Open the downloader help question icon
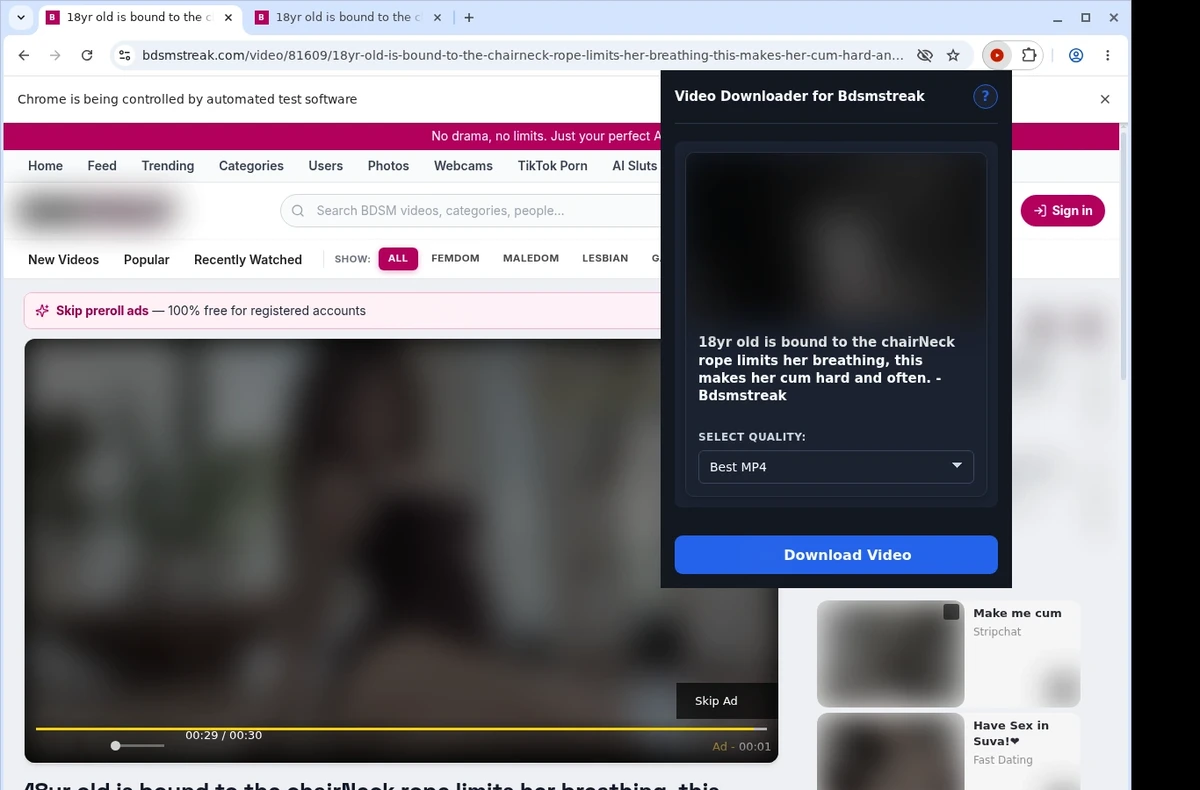This screenshot has height=790, width=1200. (x=985, y=96)
